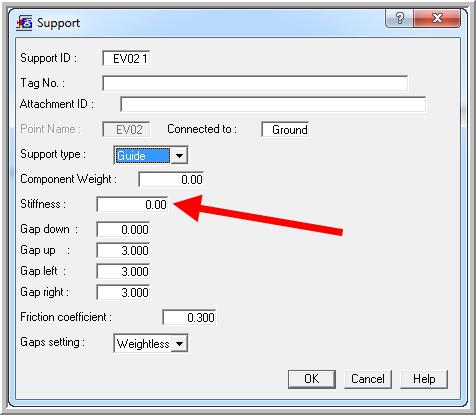Focus the Component Weight field

171,180
